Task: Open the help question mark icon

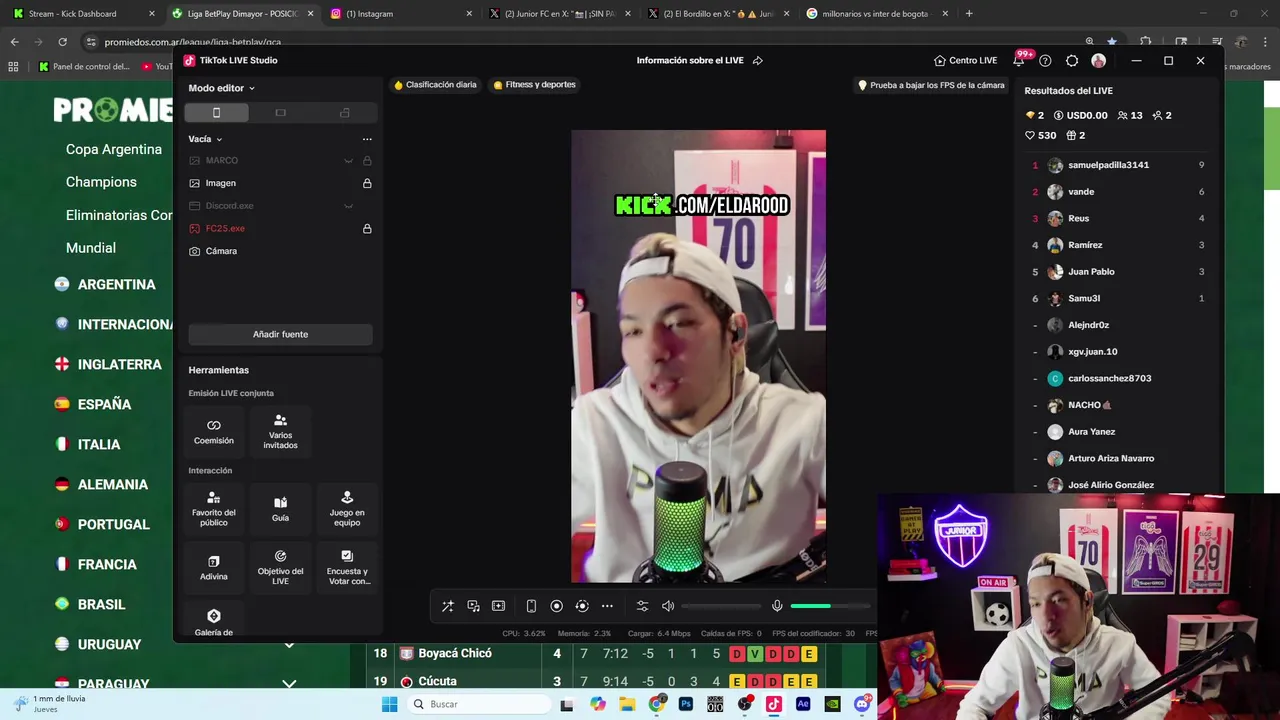Action: tap(1045, 61)
